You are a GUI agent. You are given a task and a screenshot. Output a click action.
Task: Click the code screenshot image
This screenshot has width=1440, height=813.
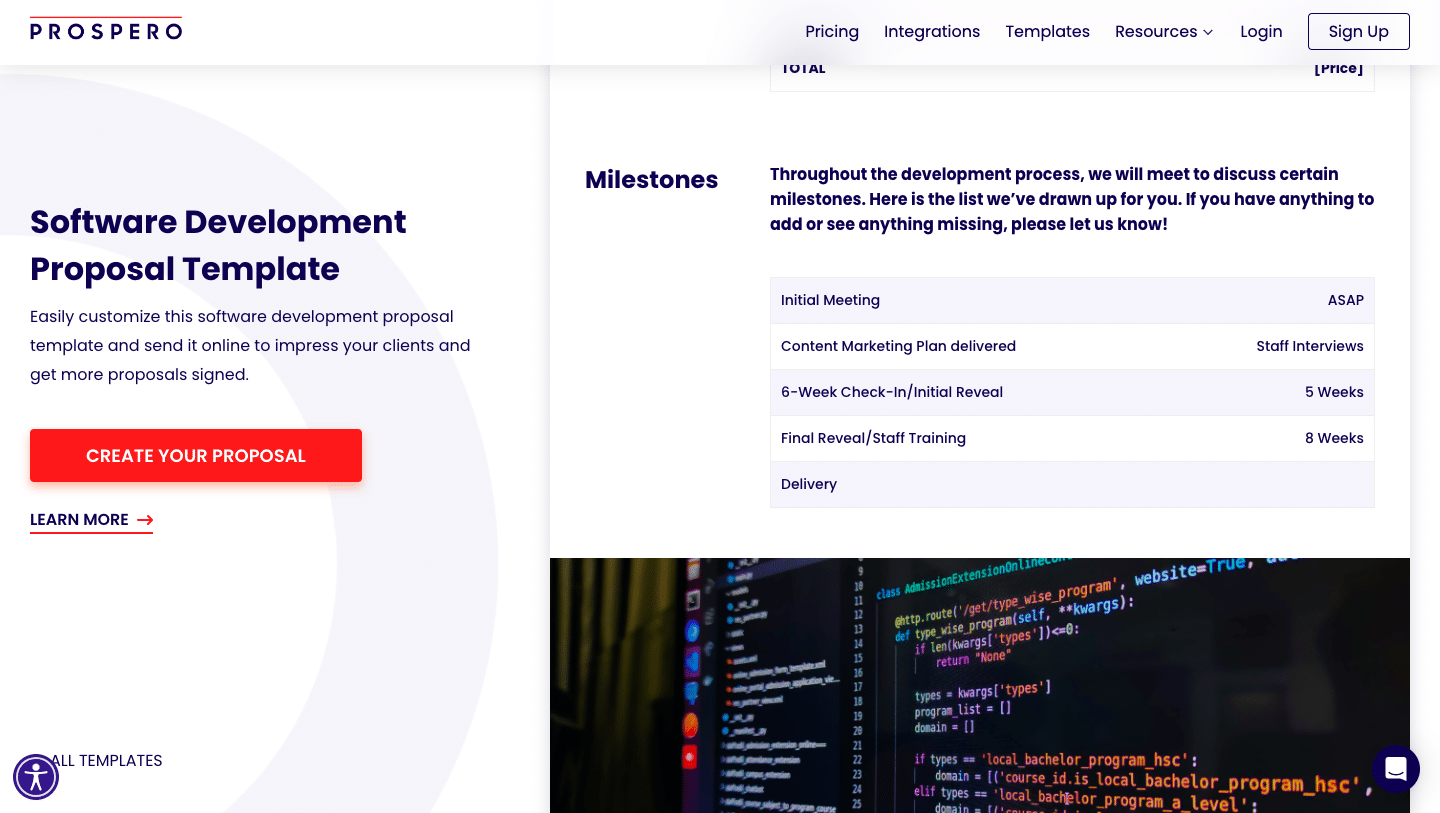click(x=979, y=685)
